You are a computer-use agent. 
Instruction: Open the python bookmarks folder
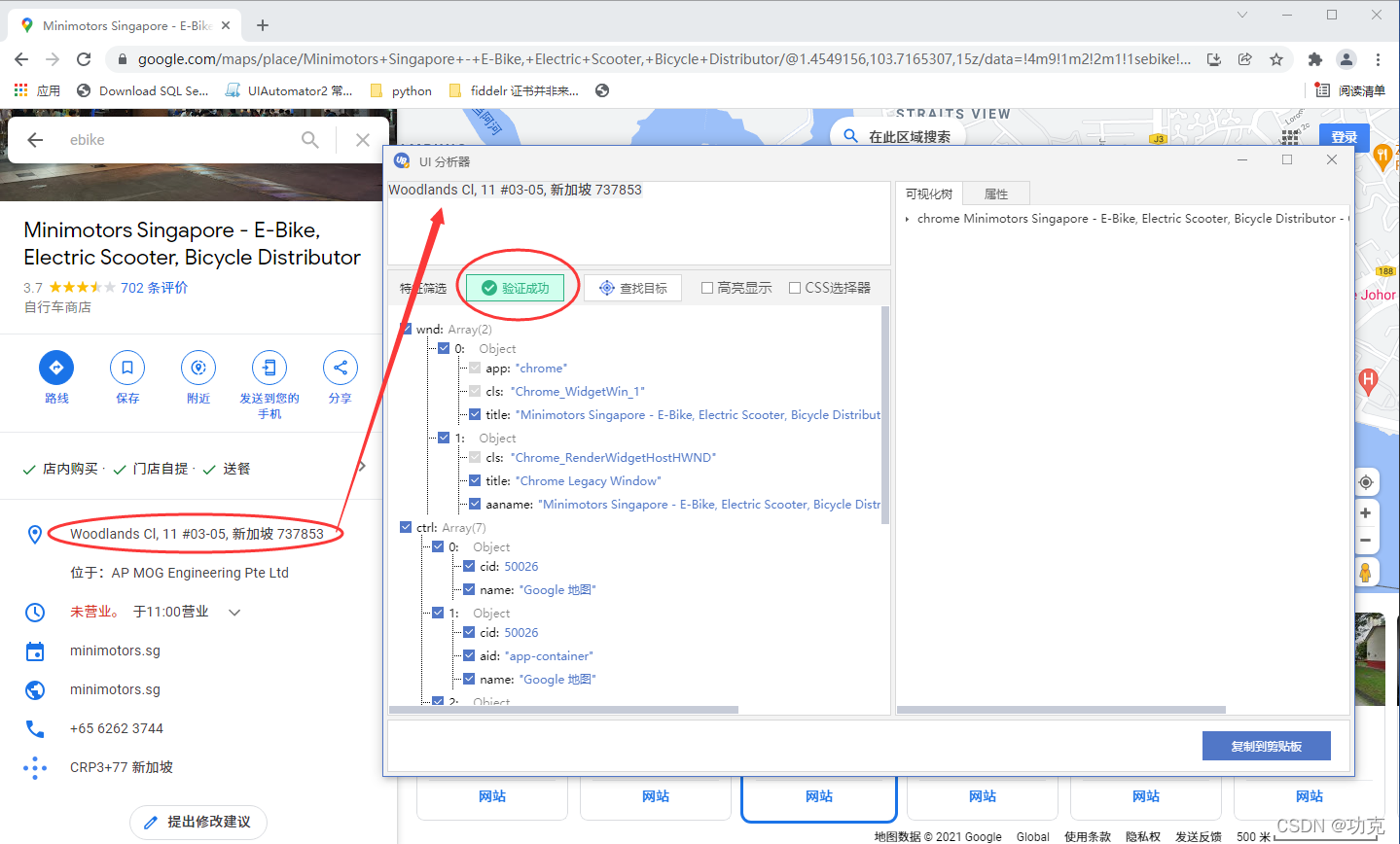pyautogui.click(x=401, y=90)
